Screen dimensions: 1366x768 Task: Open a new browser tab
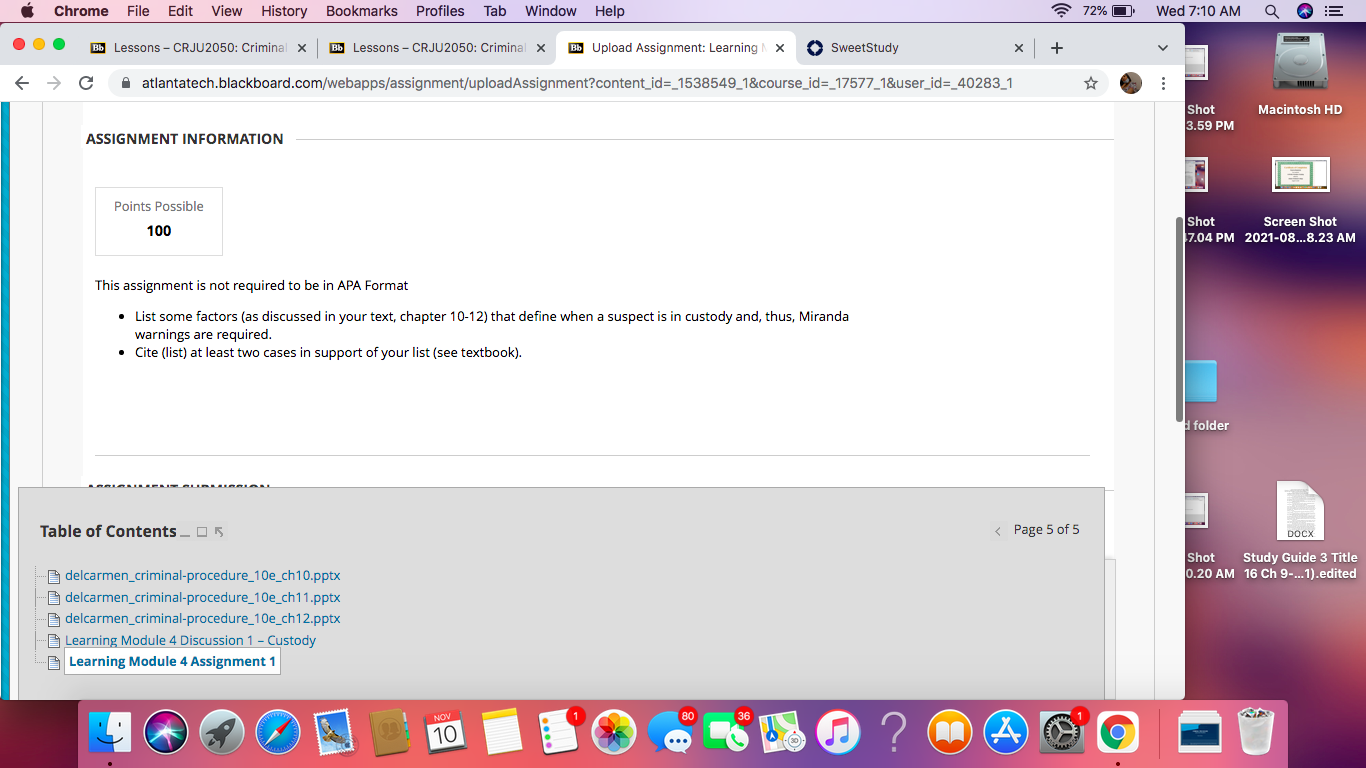click(1057, 48)
